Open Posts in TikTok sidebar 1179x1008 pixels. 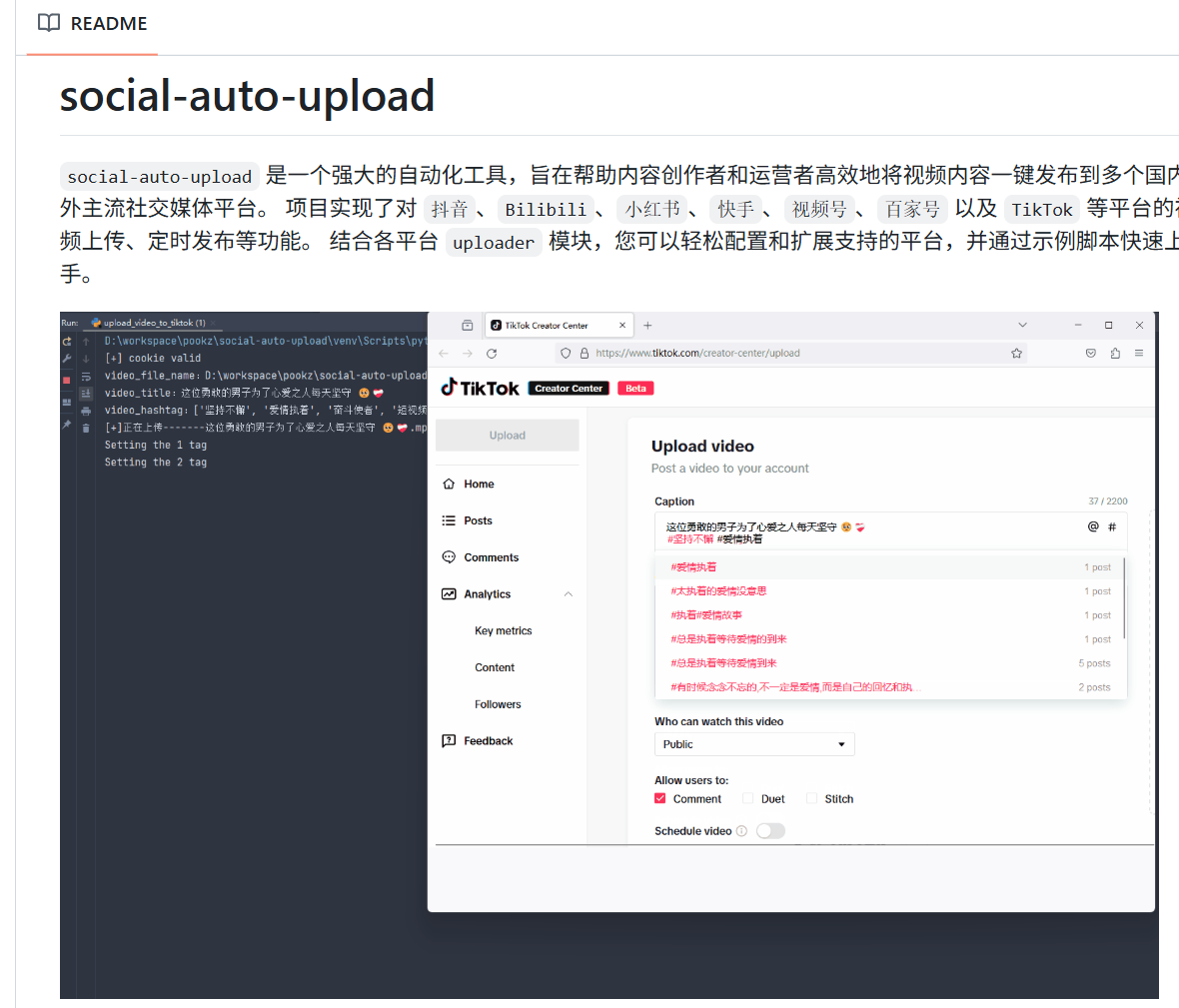tap(478, 520)
